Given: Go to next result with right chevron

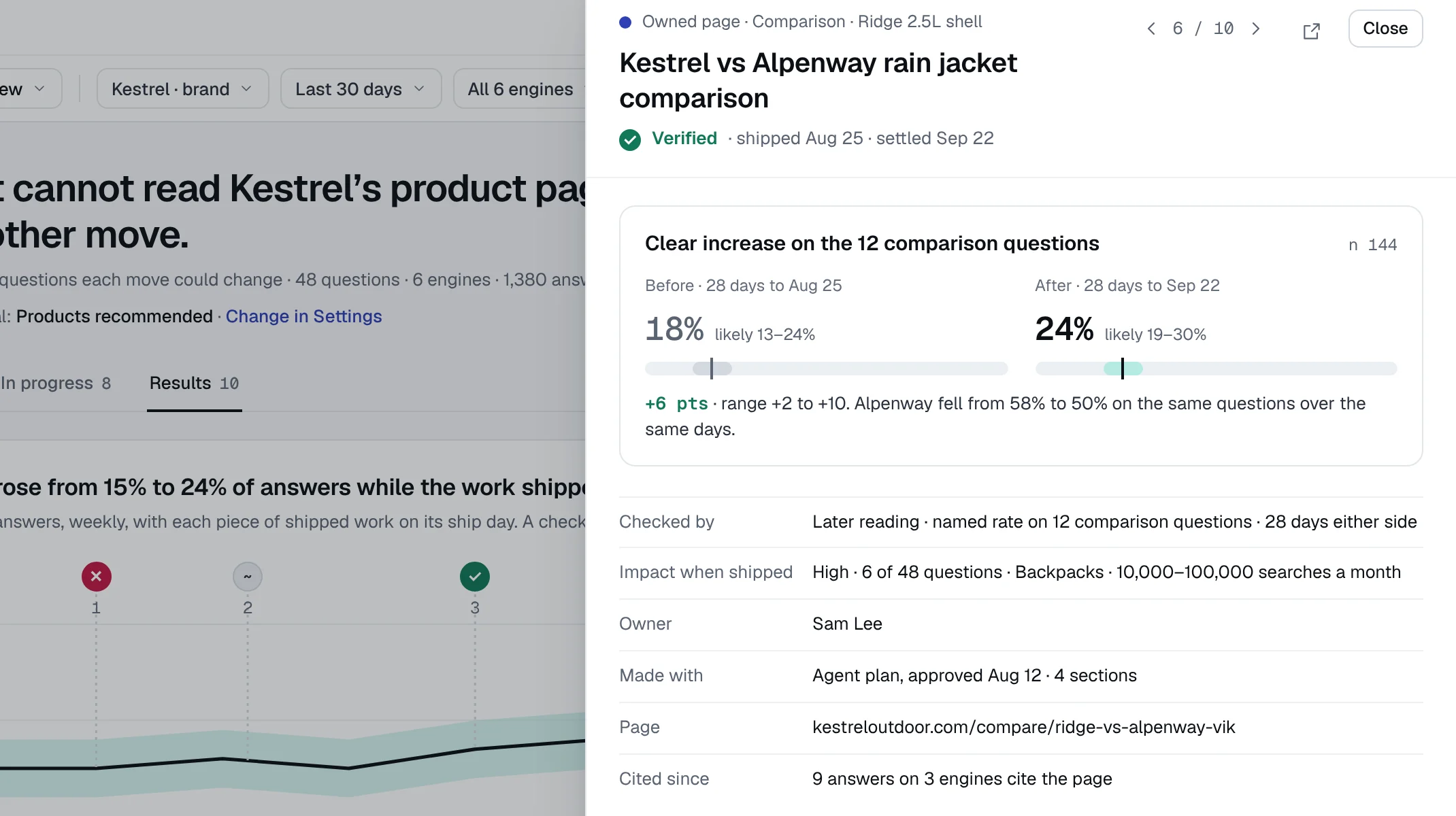Looking at the screenshot, I should coord(1256,29).
